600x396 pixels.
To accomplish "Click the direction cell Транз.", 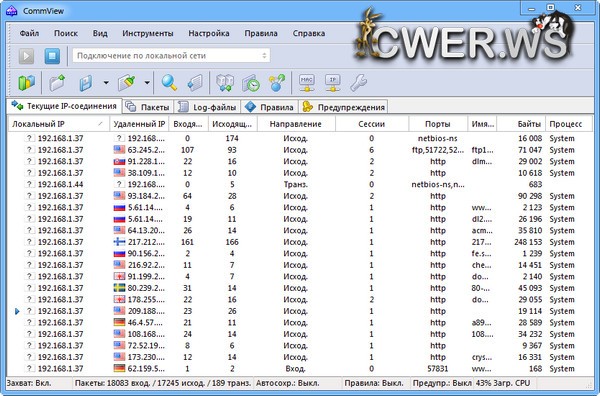I will pos(295,184).
